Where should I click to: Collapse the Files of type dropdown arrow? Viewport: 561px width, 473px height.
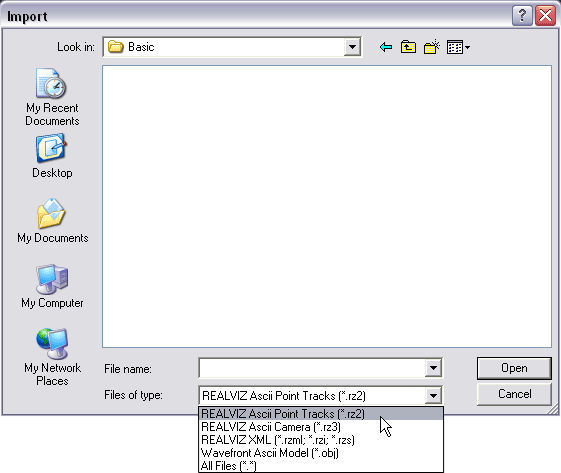(x=433, y=395)
